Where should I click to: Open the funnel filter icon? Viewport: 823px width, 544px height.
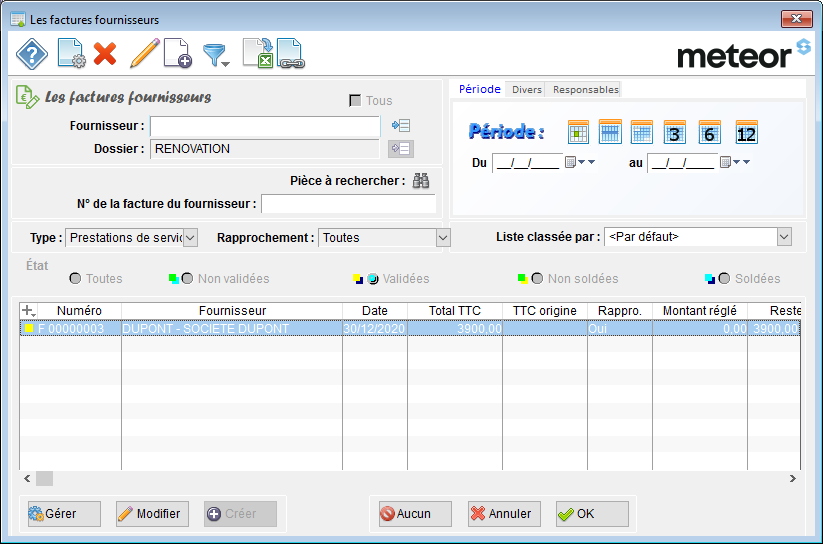click(216, 55)
